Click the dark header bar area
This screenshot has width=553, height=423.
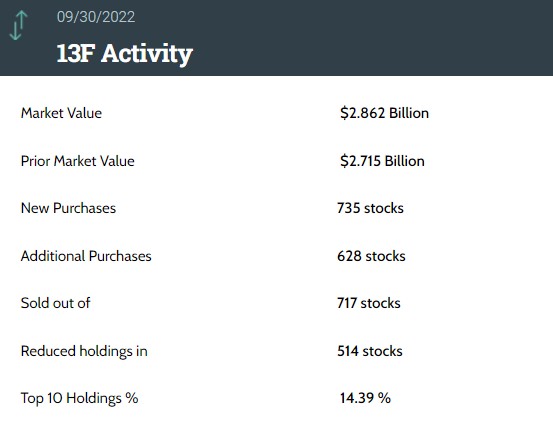coord(276,38)
